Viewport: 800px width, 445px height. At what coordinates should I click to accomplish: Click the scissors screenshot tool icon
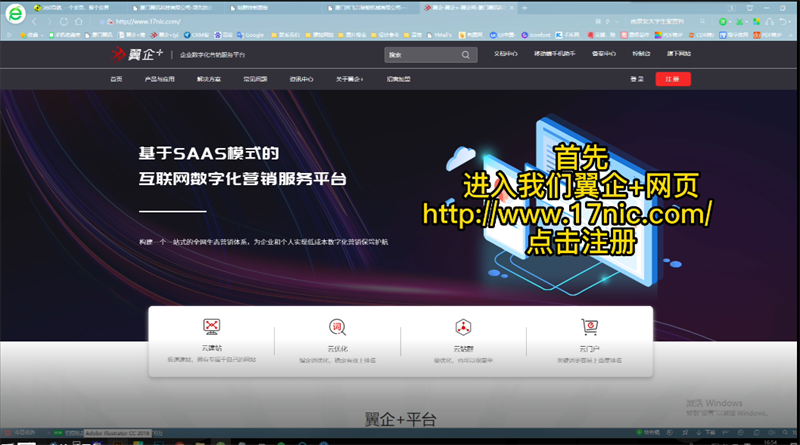coord(739,21)
